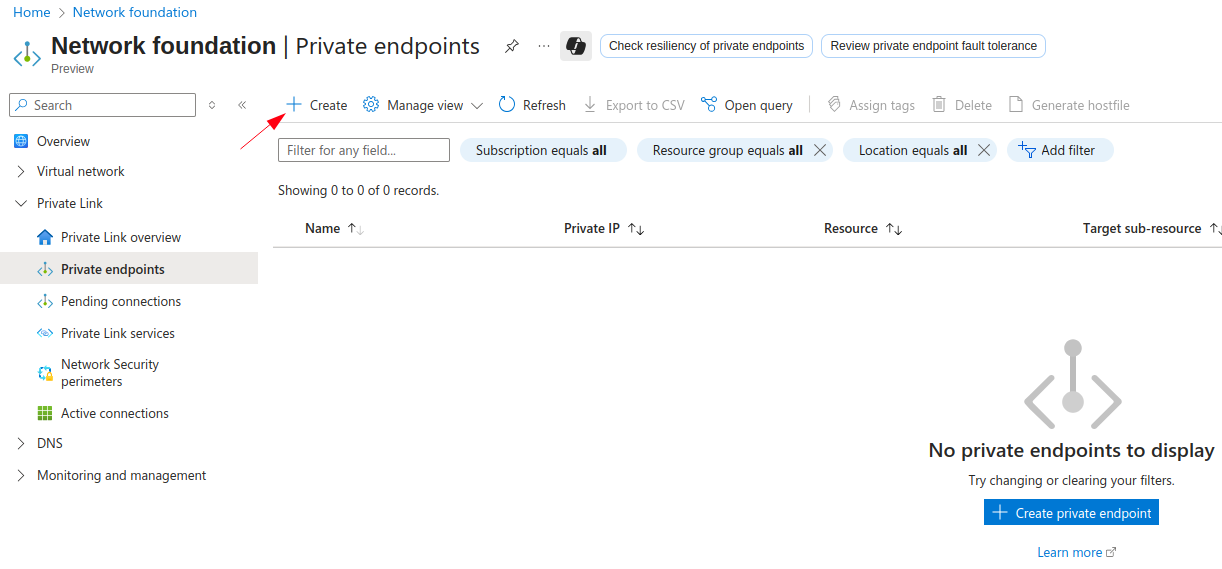
Task: Collapse the sidebar with double-chevron icon
Action: pos(242,105)
